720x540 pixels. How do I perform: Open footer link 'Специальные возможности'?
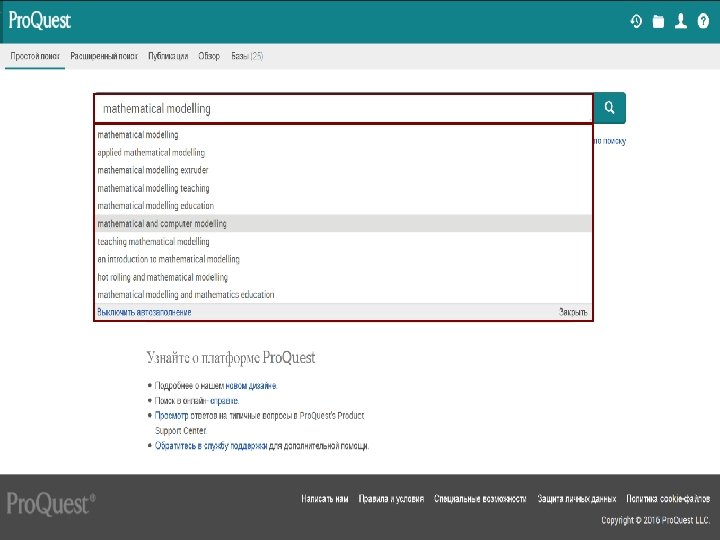coord(480,499)
